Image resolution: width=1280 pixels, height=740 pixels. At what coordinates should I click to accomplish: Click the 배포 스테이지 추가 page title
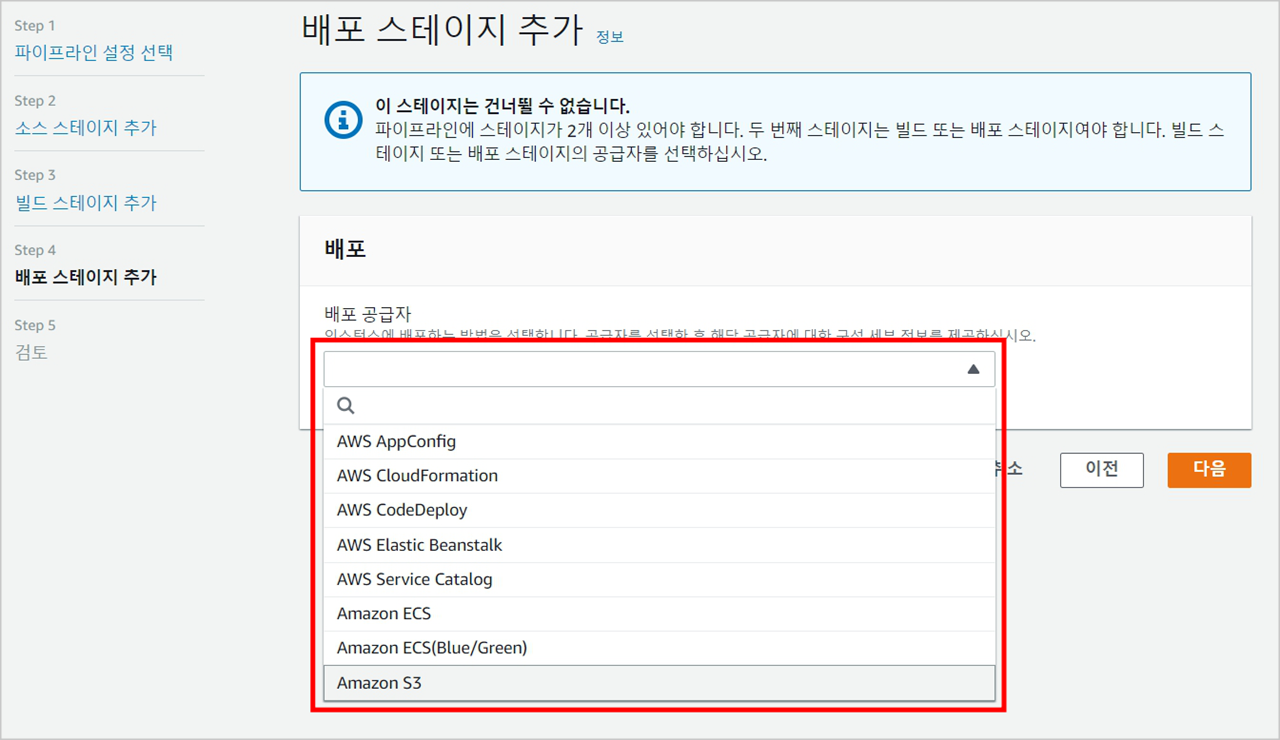coord(441,30)
